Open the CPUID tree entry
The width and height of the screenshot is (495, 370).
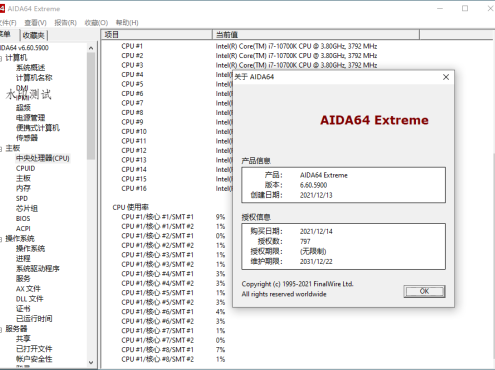point(25,168)
